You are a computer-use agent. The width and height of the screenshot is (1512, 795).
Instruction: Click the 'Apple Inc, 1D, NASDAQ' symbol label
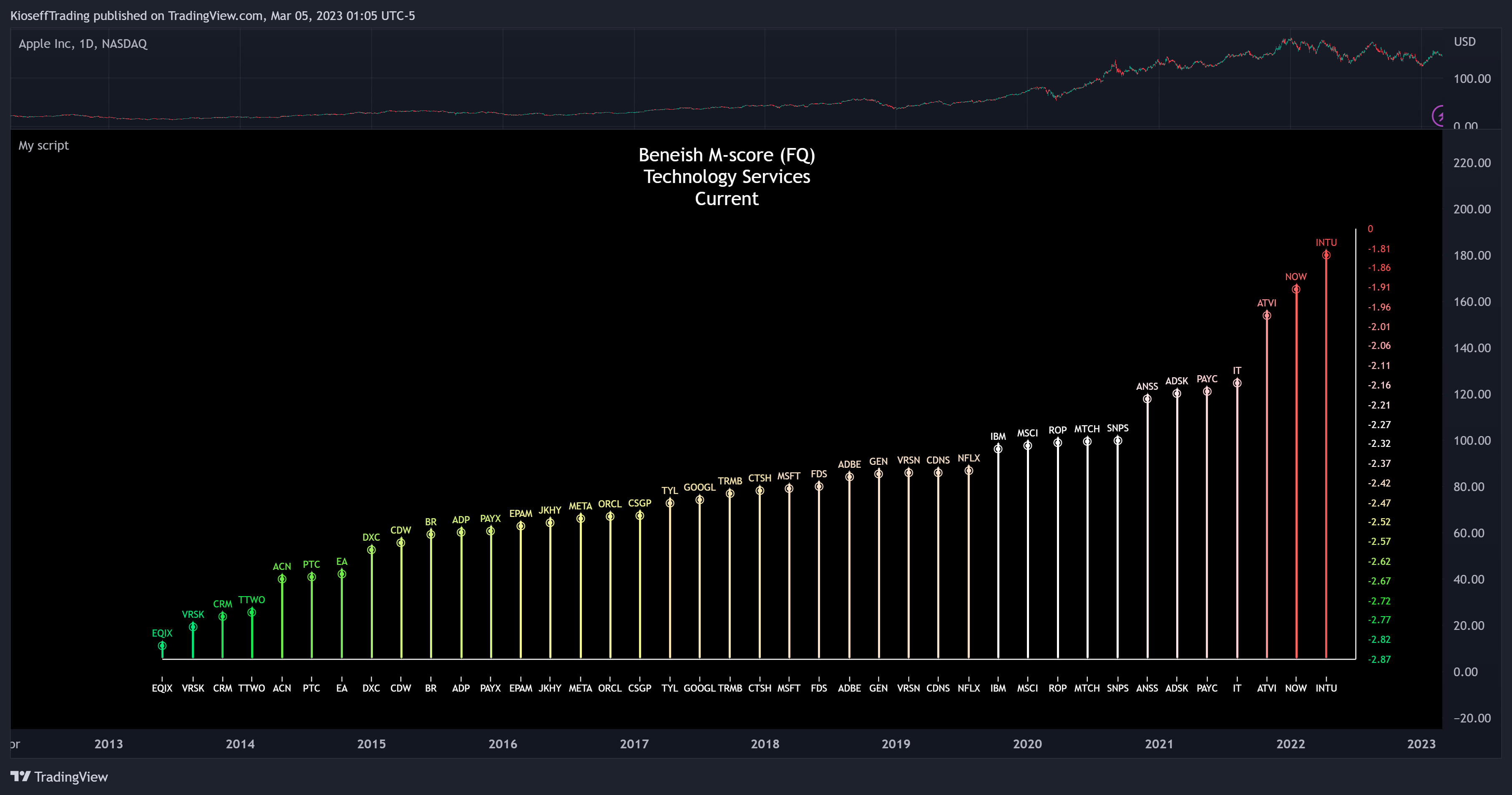click(83, 44)
